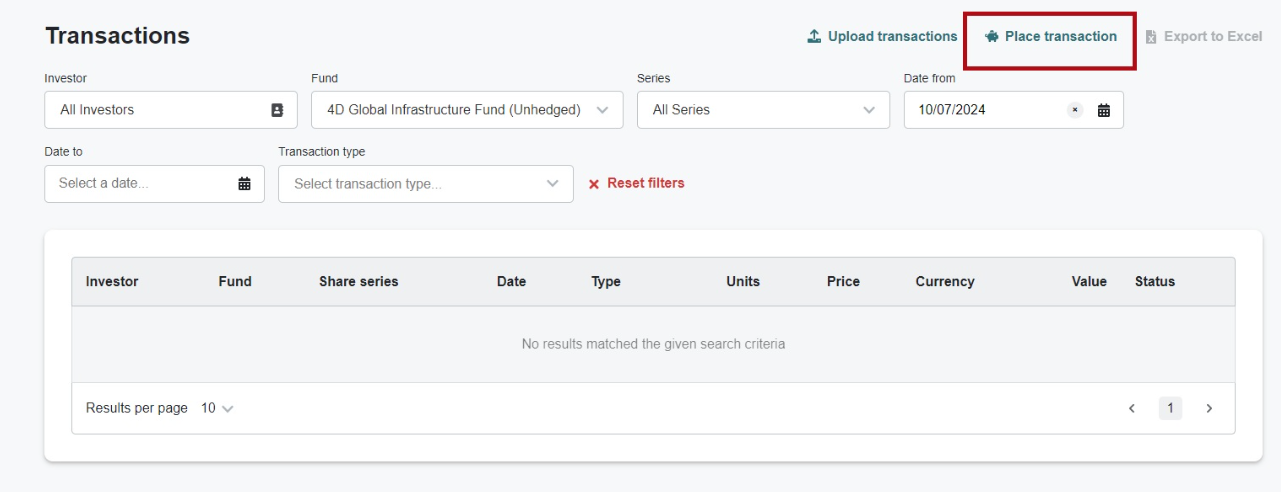Screen dimensions: 1281x492
Task: Click the Export to Excel icon
Action: coord(1151,37)
